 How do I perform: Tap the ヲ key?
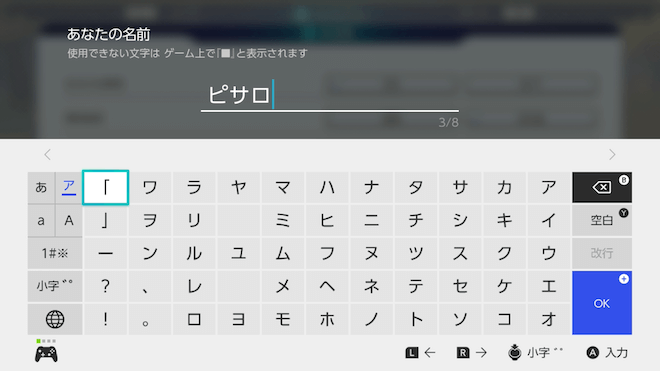point(150,220)
